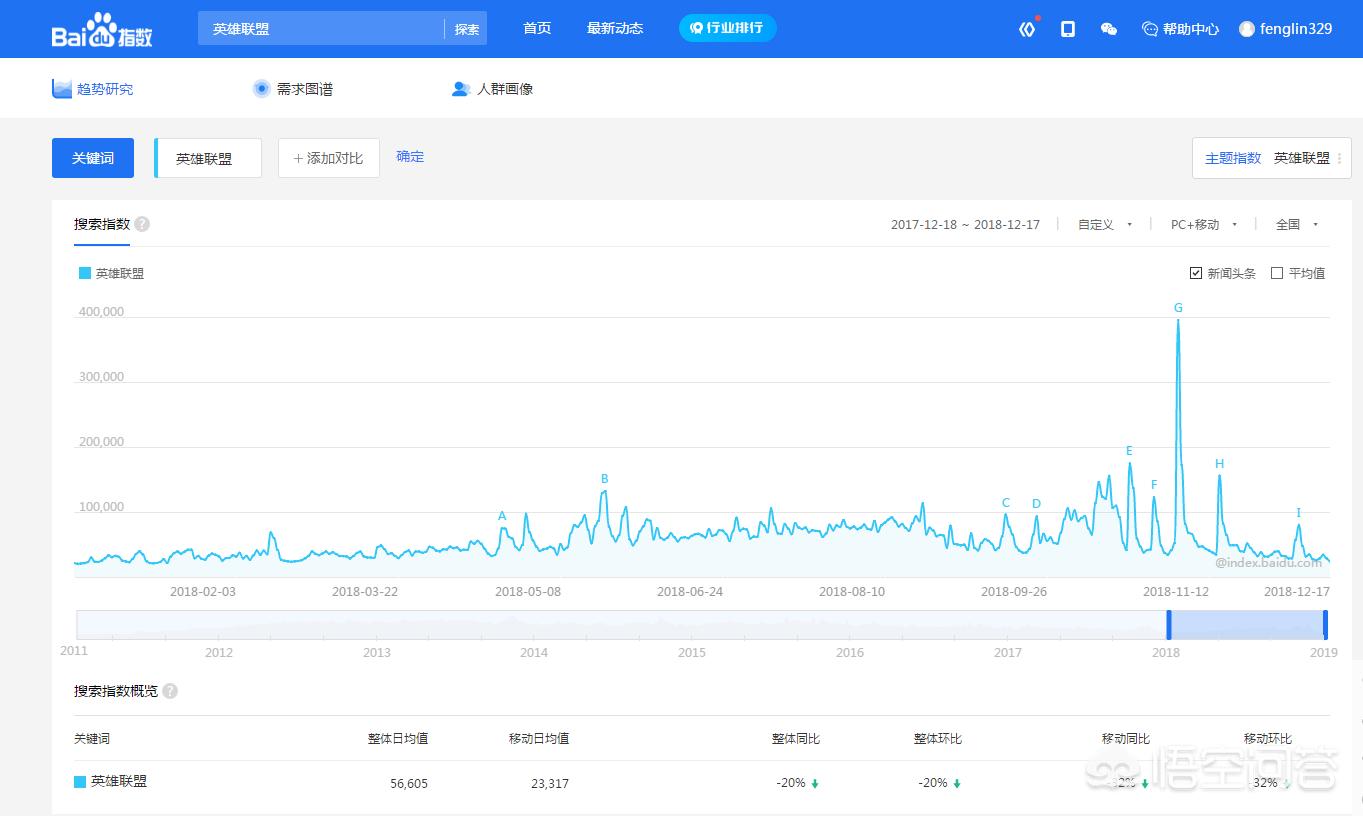Click the WeChat icon in header
Screen dimensions: 1363x816
click(1108, 29)
